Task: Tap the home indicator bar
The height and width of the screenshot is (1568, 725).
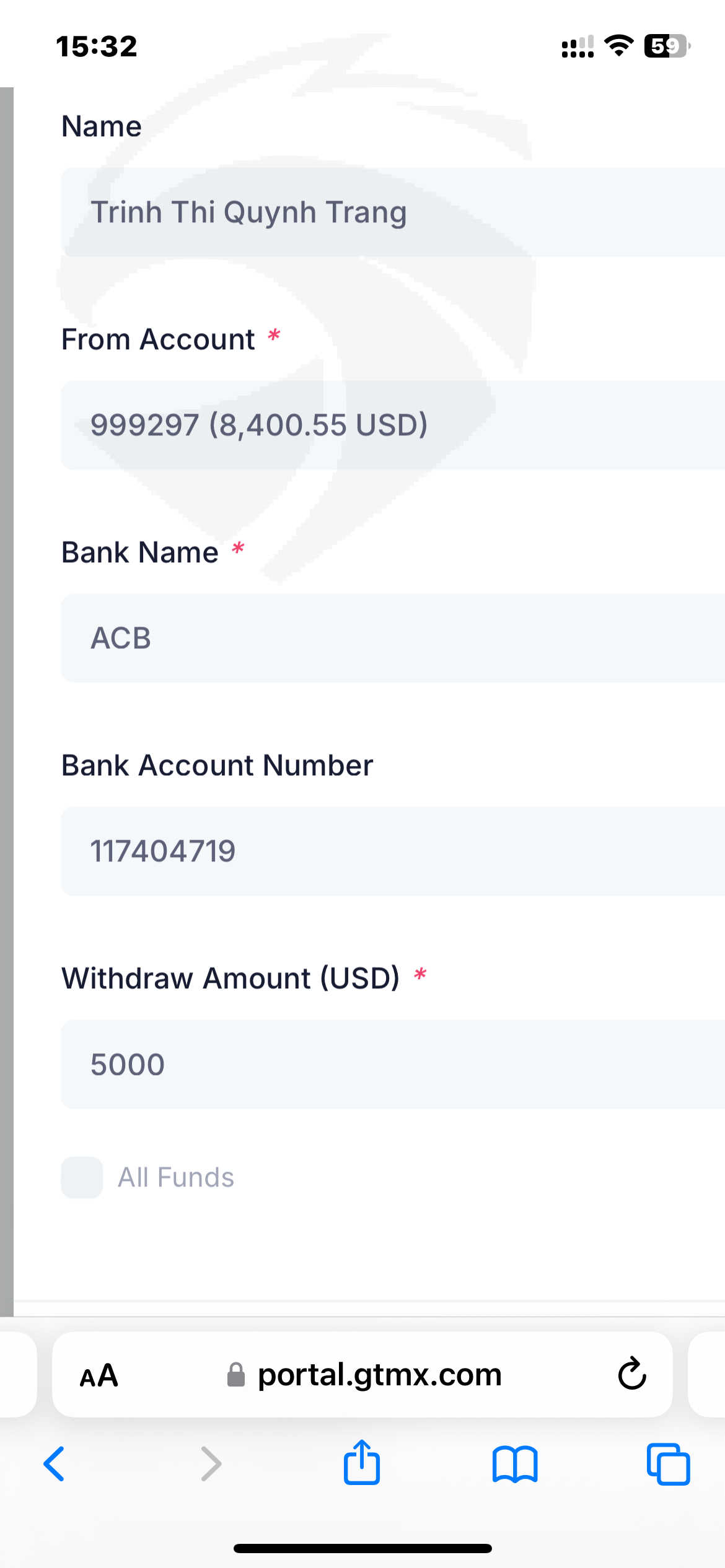Action: (x=362, y=1548)
